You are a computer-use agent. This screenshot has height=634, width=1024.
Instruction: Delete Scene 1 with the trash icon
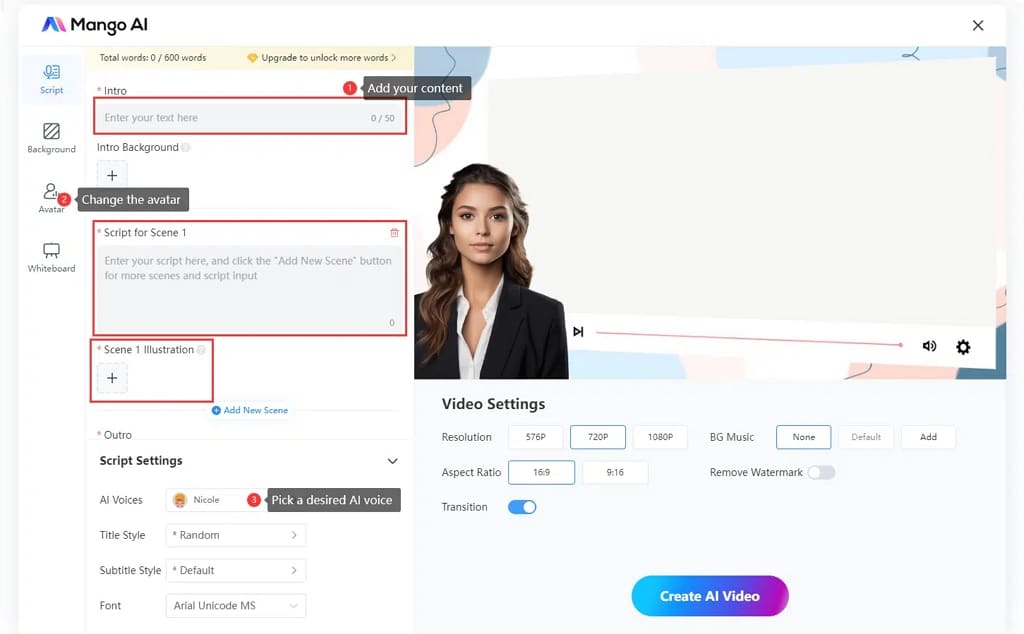394,232
